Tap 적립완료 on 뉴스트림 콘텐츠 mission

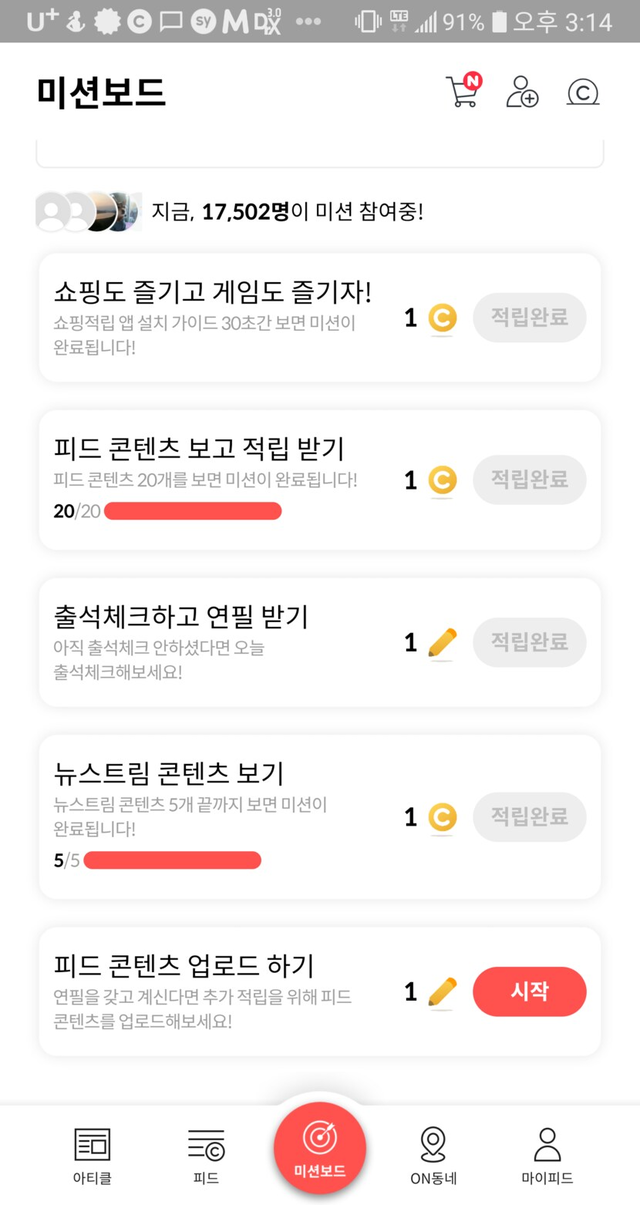coord(529,817)
